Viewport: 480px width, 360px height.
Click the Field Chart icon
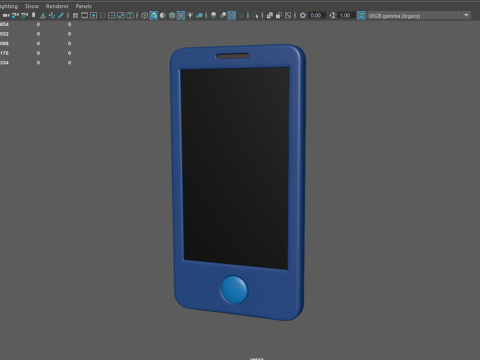[x=112, y=15]
